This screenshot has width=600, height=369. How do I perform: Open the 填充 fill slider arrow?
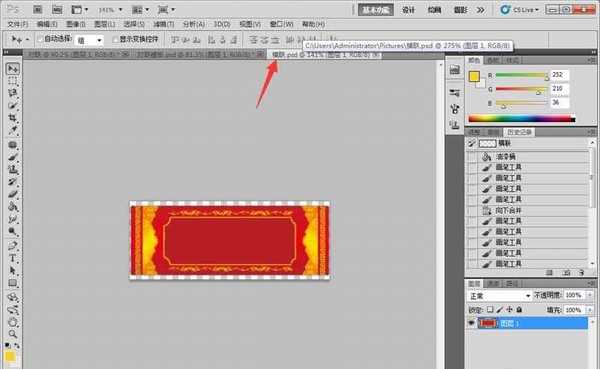[590, 310]
